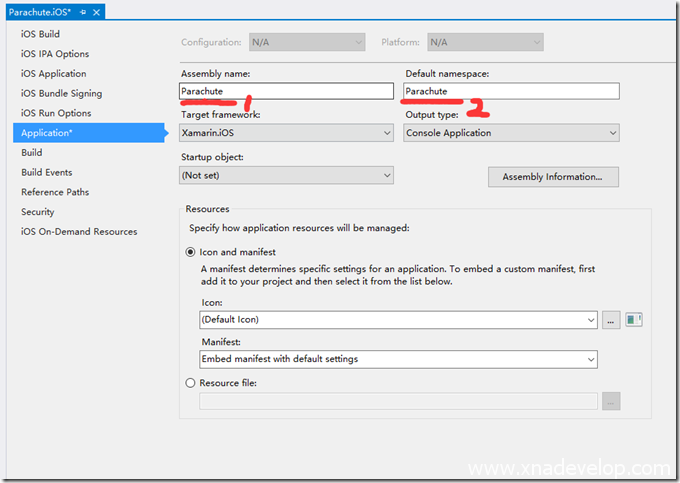680x483 pixels.
Task: Select the Reference Paths page
Action: (55, 192)
